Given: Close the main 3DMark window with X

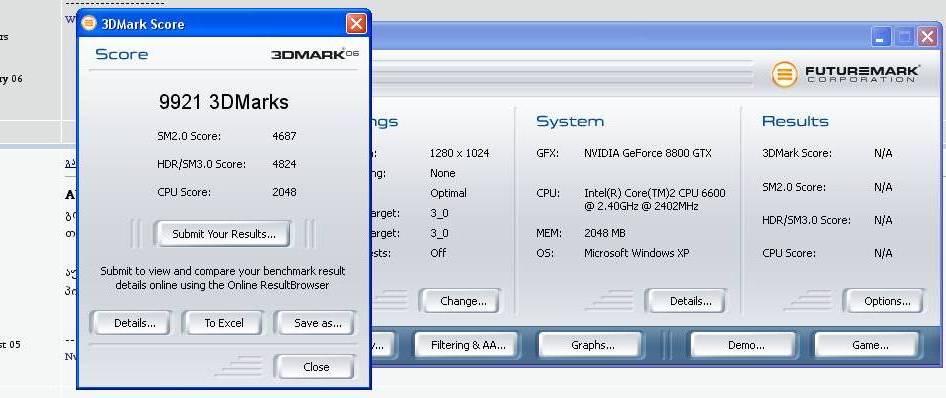Looking at the screenshot, I should (x=927, y=37).
